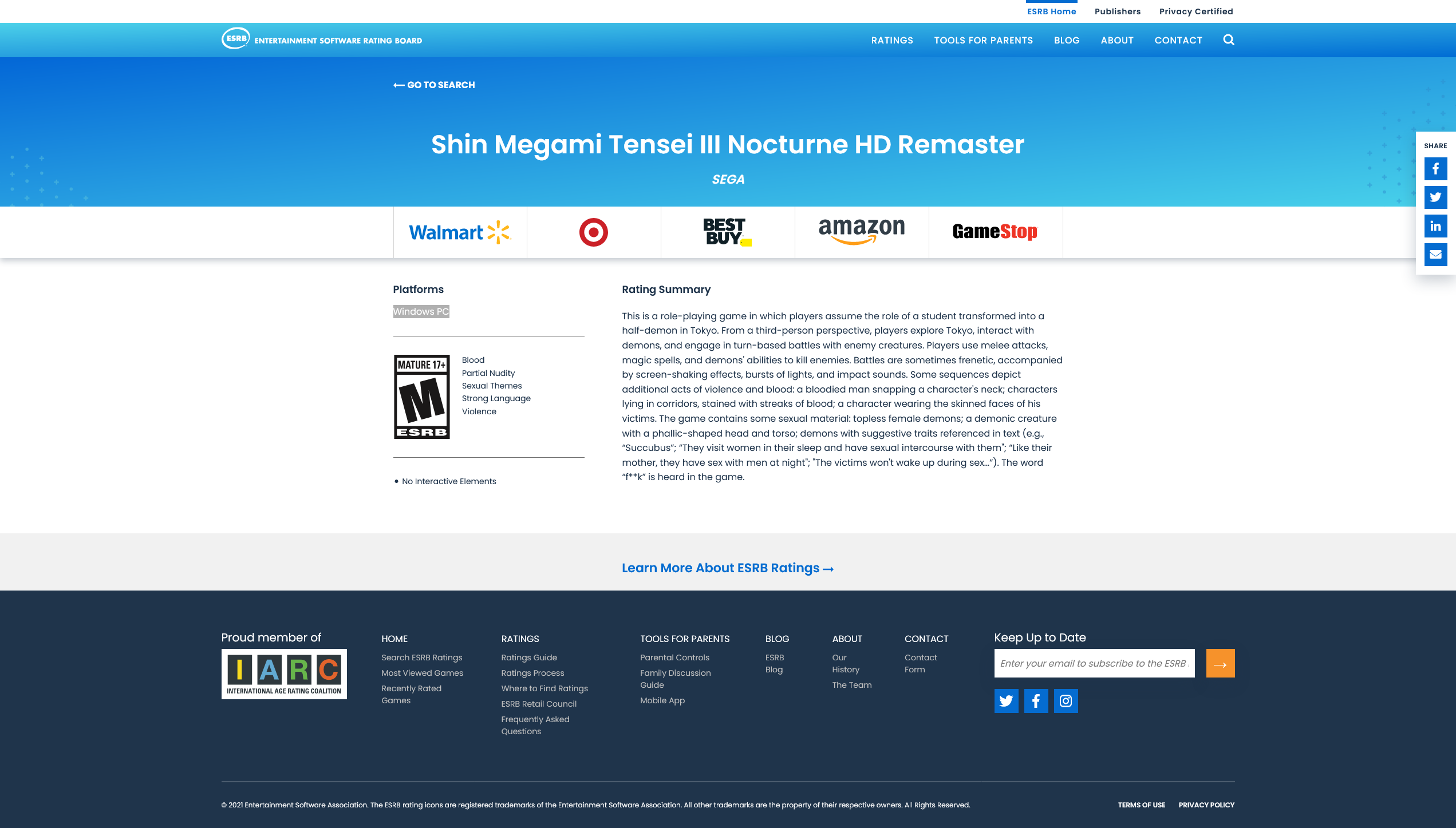Image resolution: width=1456 pixels, height=828 pixels.
Task: Click footer CONTACT heading link
Action: pos(926,639)
